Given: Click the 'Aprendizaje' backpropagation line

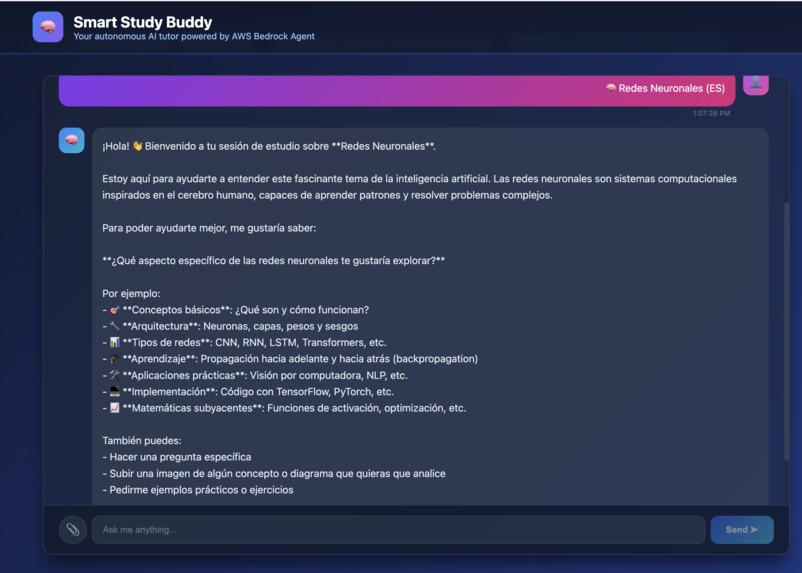Looking at the screenshot, I should pos(290,359).
